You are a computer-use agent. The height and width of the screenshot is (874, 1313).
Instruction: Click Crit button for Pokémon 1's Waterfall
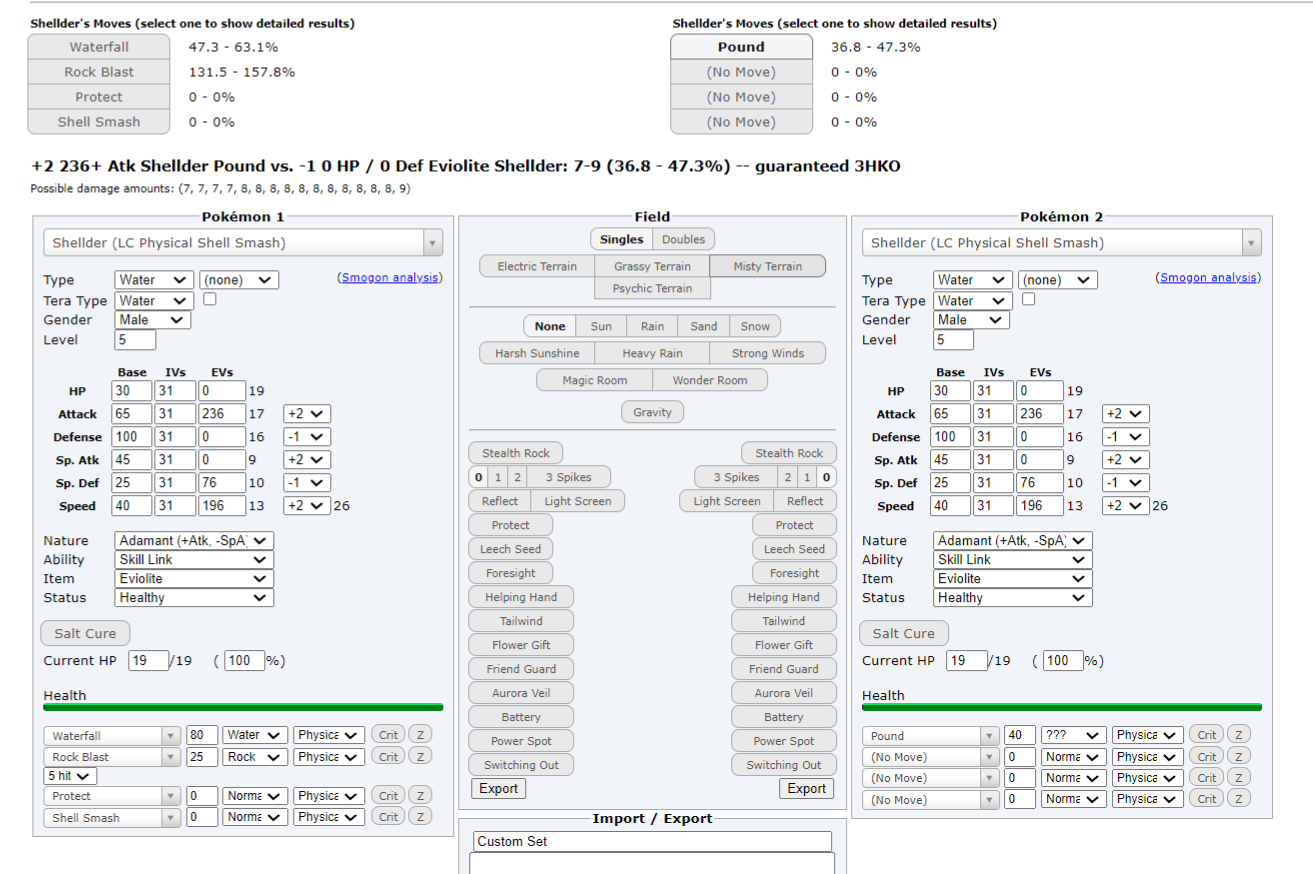point(389,735)
